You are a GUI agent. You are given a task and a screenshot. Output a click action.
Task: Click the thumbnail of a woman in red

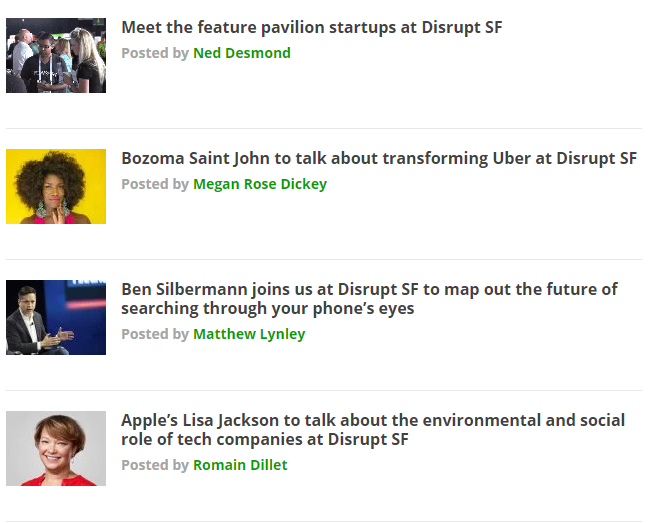pyautogui.click(x=56, y=448)
